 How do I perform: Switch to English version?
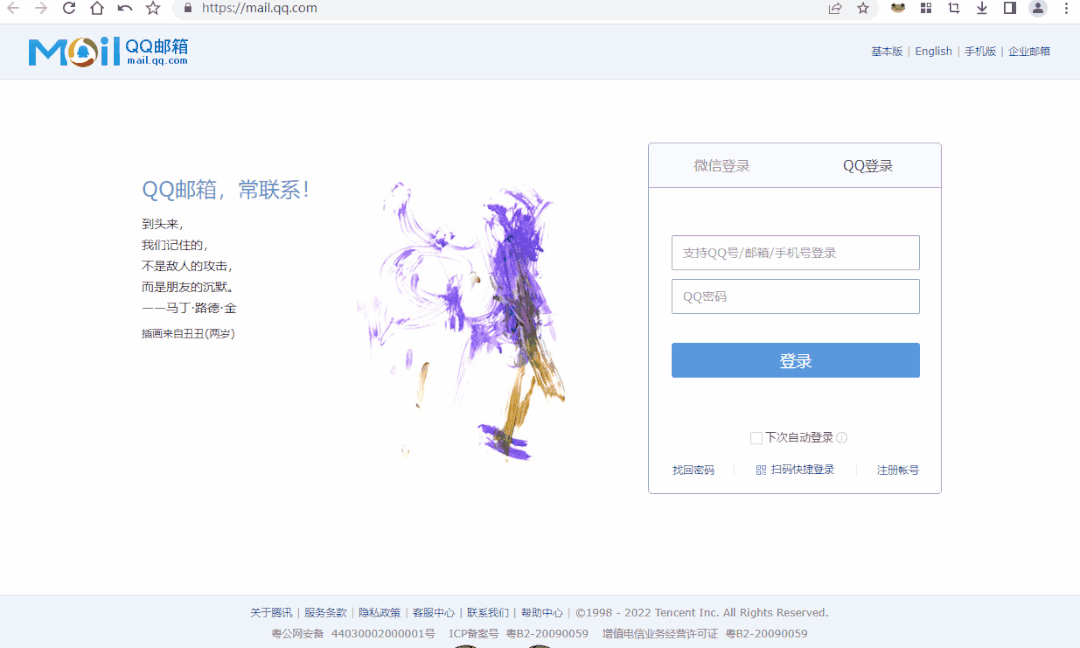(933, 51)
